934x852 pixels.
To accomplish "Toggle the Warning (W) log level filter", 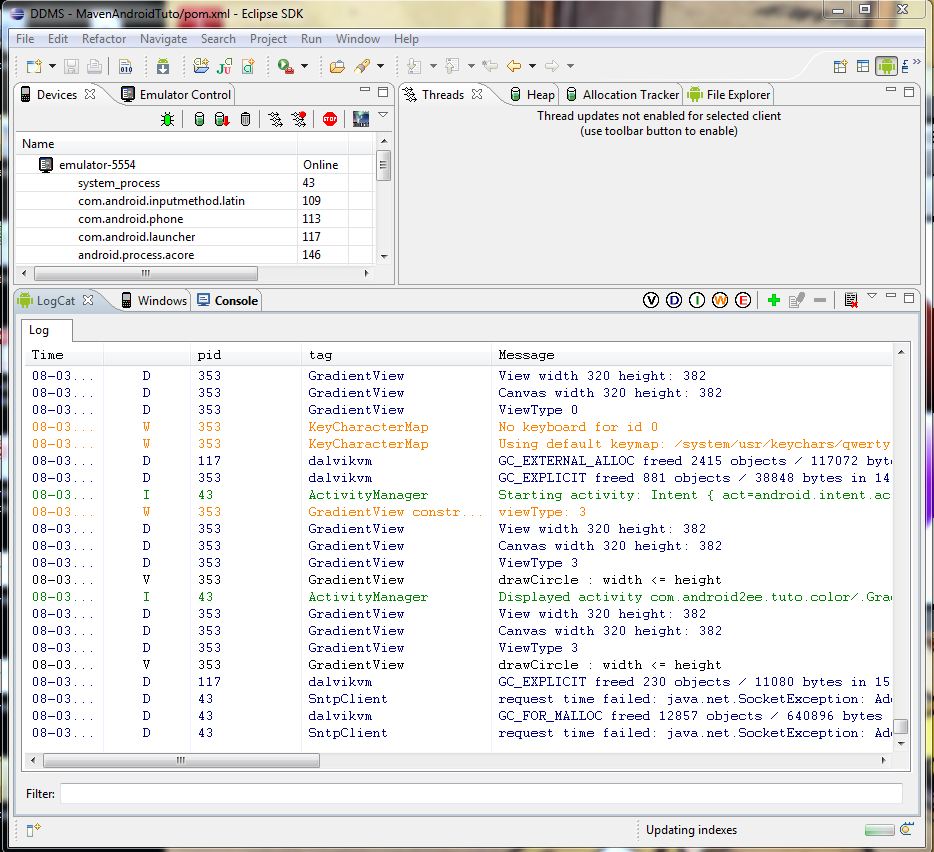I will pos(720,300).
